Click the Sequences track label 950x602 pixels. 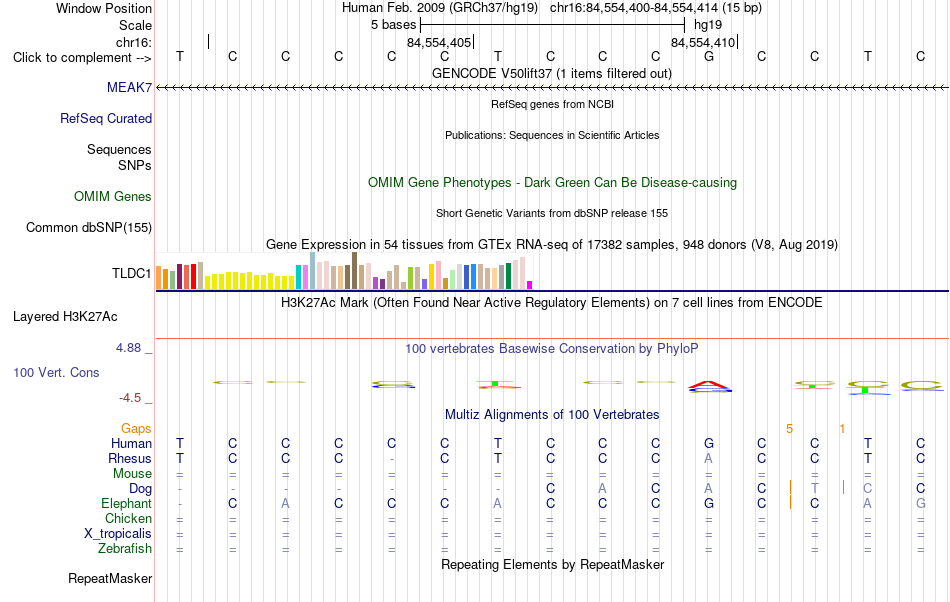119,150
